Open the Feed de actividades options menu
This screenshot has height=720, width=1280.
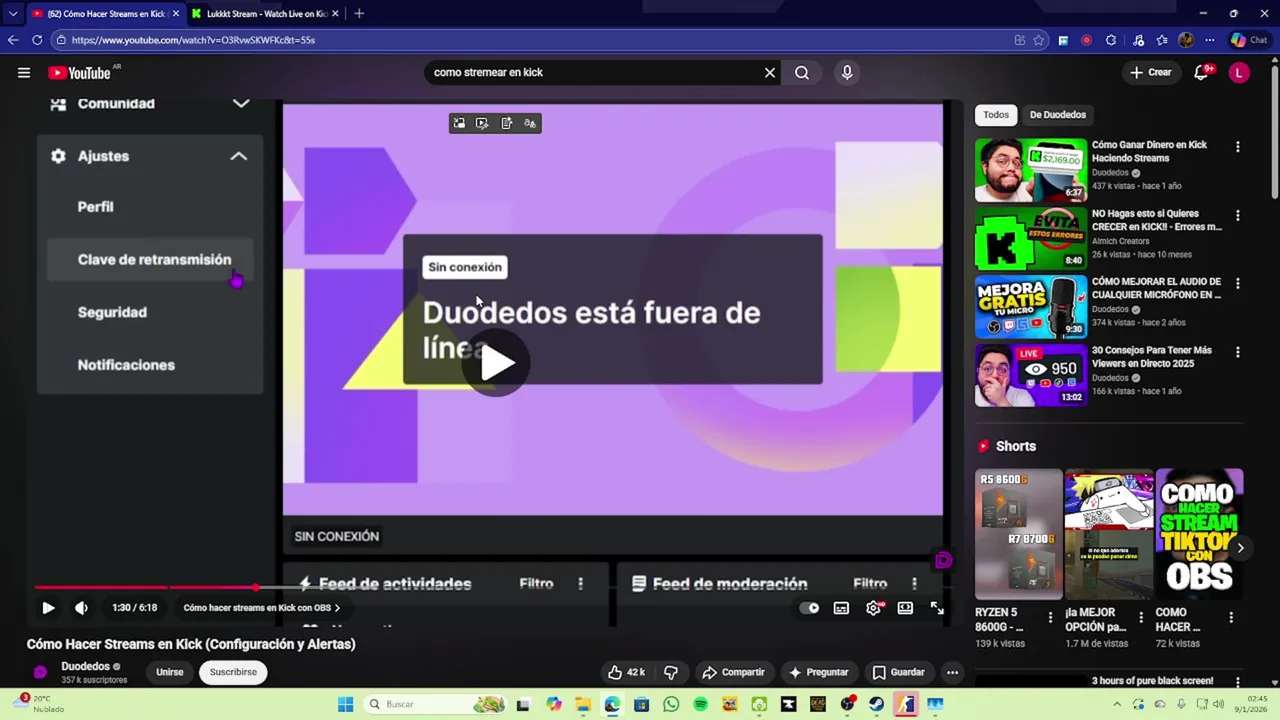(581, 583)
